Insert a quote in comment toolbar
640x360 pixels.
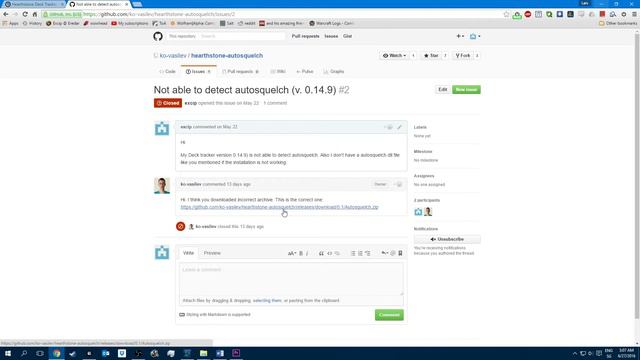pyautogui.click(x=321, y=253)
